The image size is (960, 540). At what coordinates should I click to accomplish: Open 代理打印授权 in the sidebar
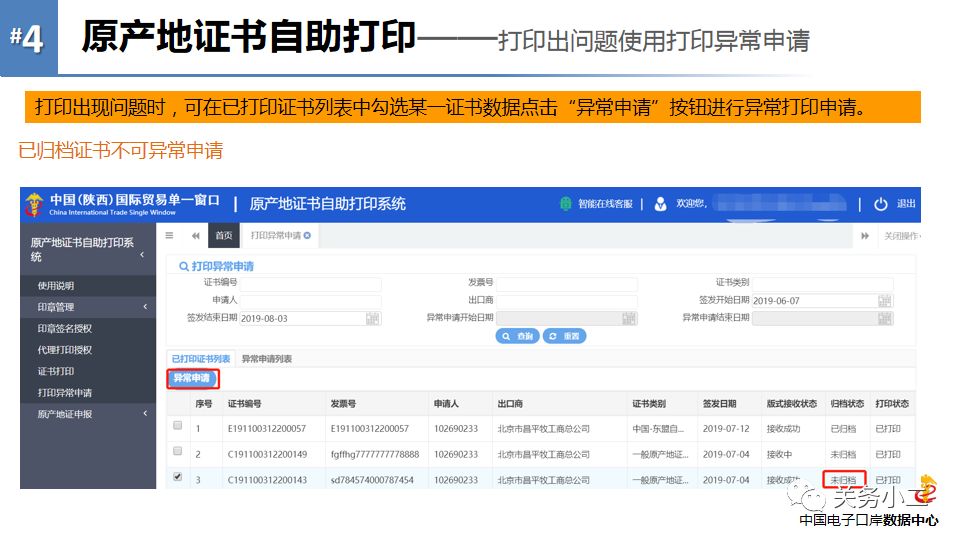(x=64, y=350)
